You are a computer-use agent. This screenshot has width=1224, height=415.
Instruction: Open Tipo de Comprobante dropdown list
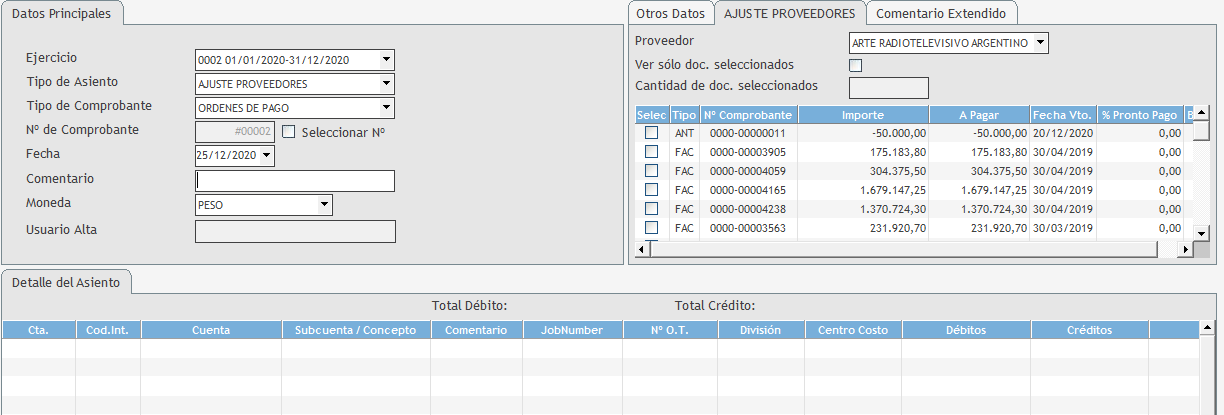[x=386, y=108]
